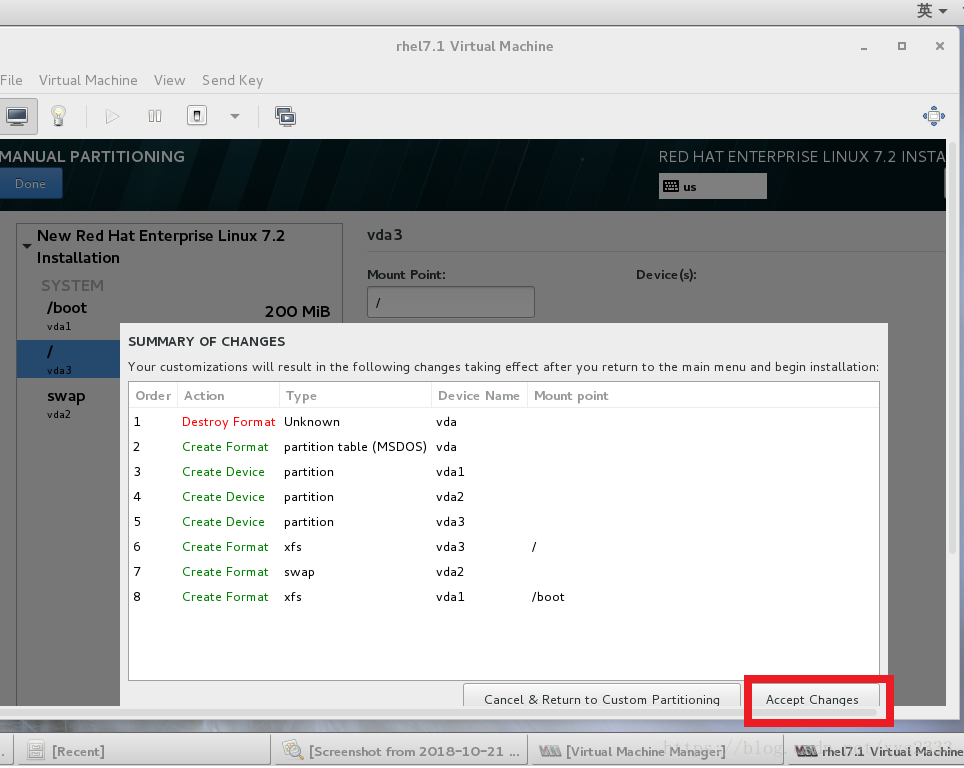The width and height of the screenshot is (964, 768).
Task: Select the Destroy Format row
Action: pyautogui.click(x=504, y=422)
